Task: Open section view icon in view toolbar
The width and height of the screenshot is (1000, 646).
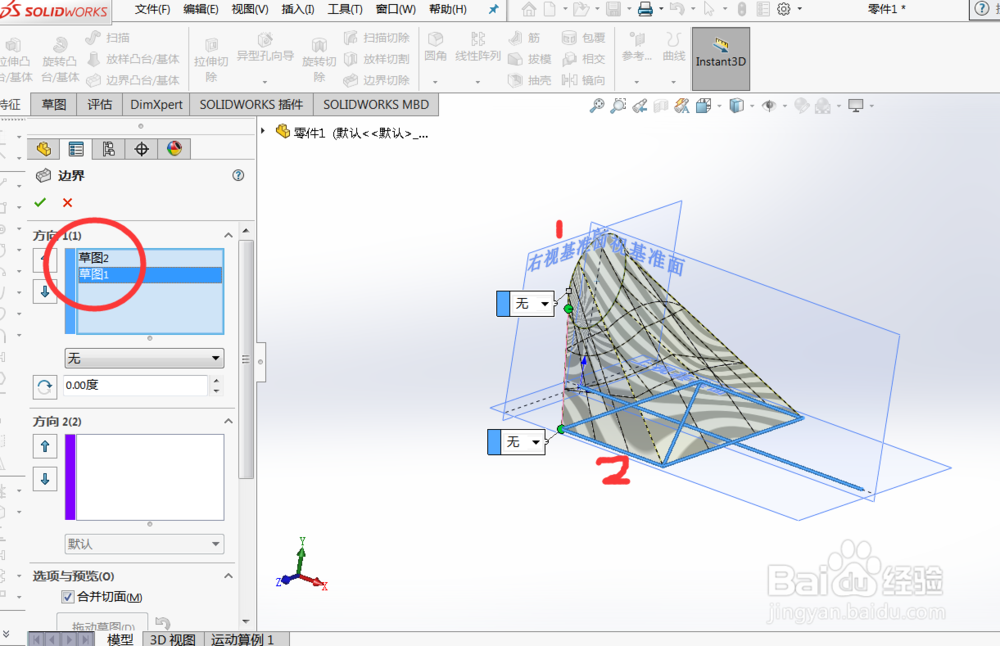Action: tap(661, 105)
